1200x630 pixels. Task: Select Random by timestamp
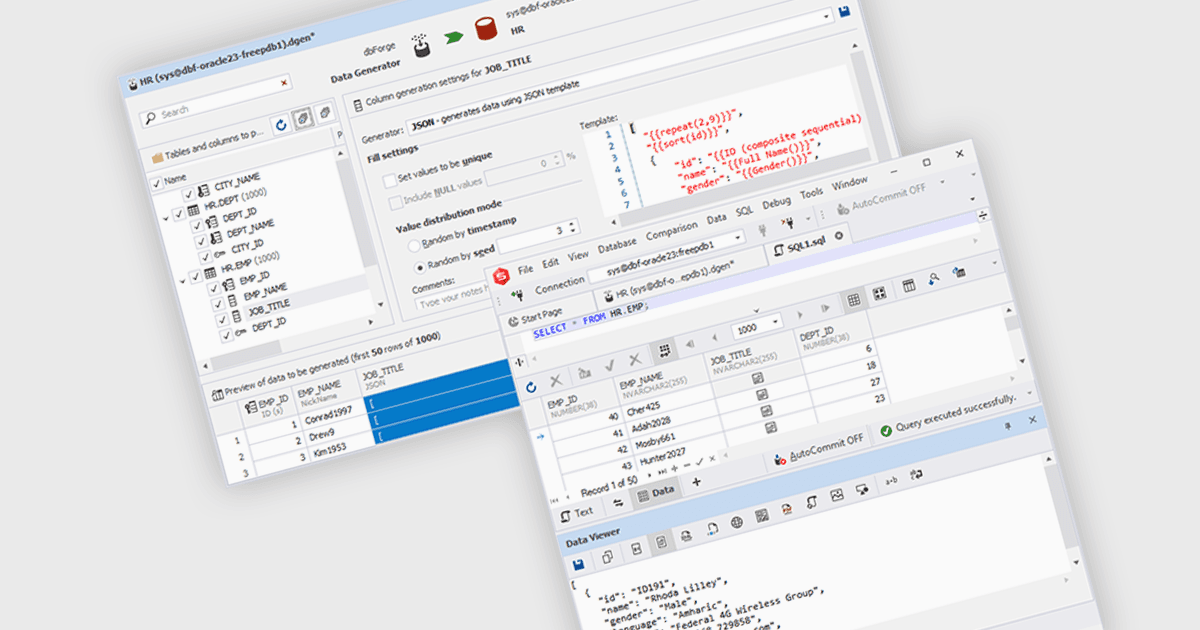point(416,245)
